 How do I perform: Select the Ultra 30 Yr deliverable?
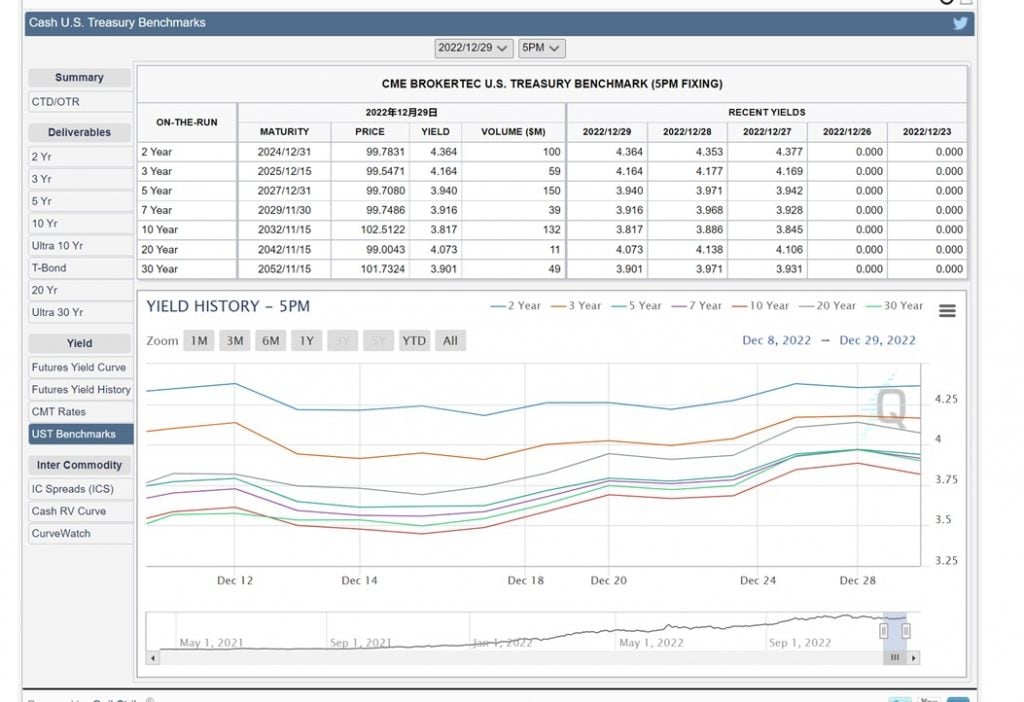pos(80,312)
